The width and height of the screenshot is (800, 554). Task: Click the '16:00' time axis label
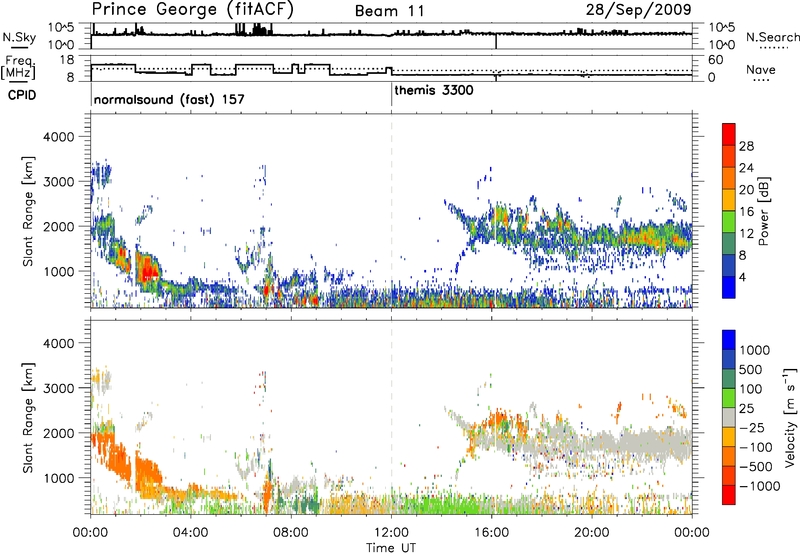pos(492,533)
